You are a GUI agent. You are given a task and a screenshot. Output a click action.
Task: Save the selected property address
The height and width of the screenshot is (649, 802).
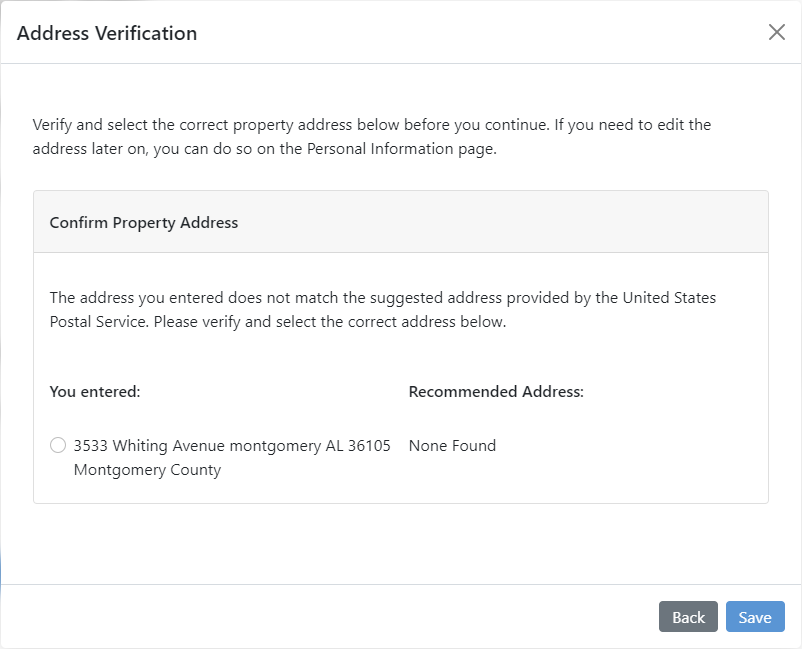[x=755, y=617]
